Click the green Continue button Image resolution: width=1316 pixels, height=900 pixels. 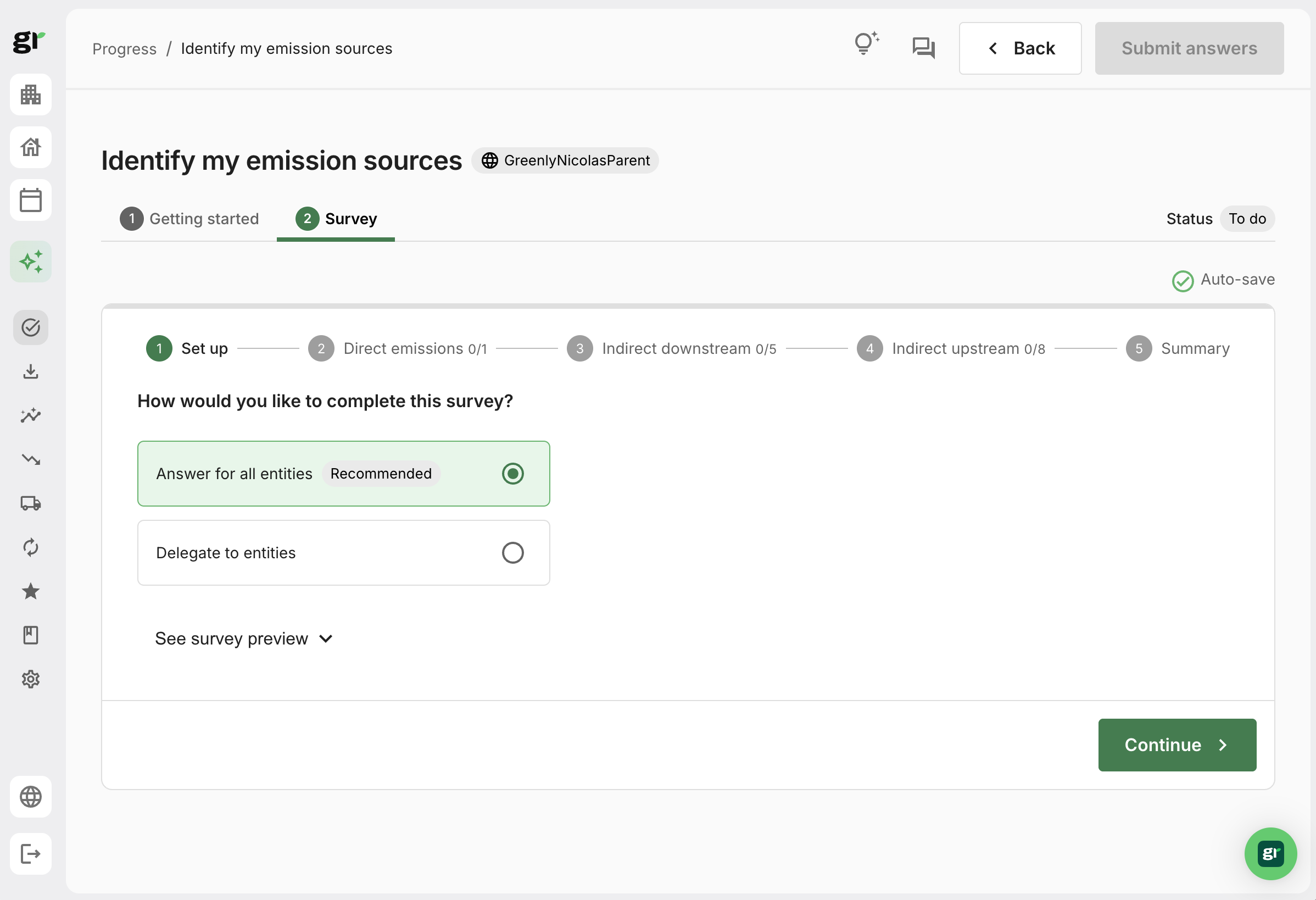click(x=1177, y=745)
